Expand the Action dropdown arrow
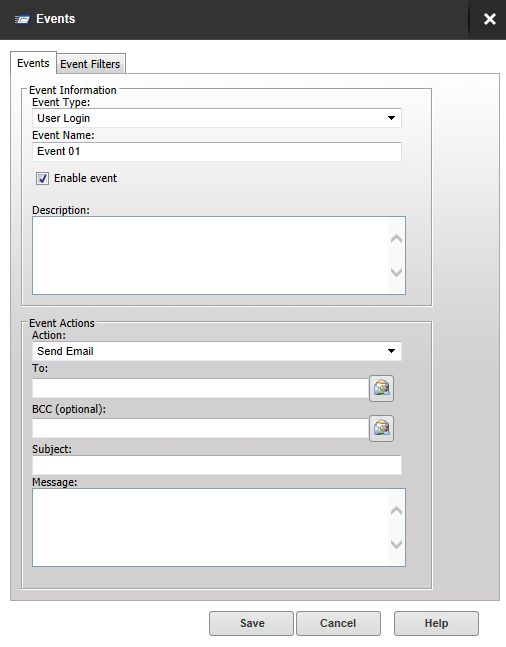The image size is (506, 647). pyautogui.click(x=391, y=351)
